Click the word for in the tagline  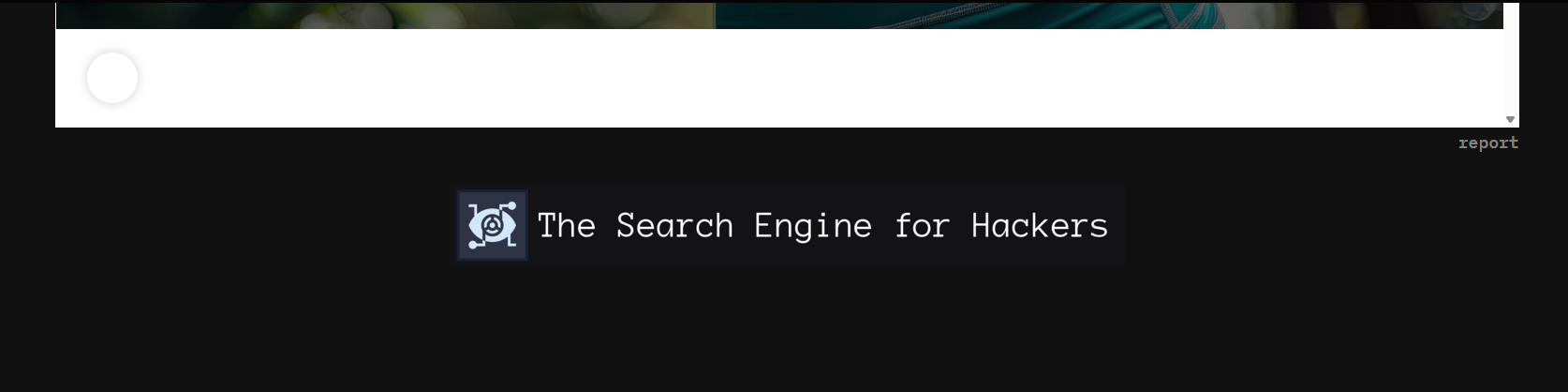click(922, 226)
